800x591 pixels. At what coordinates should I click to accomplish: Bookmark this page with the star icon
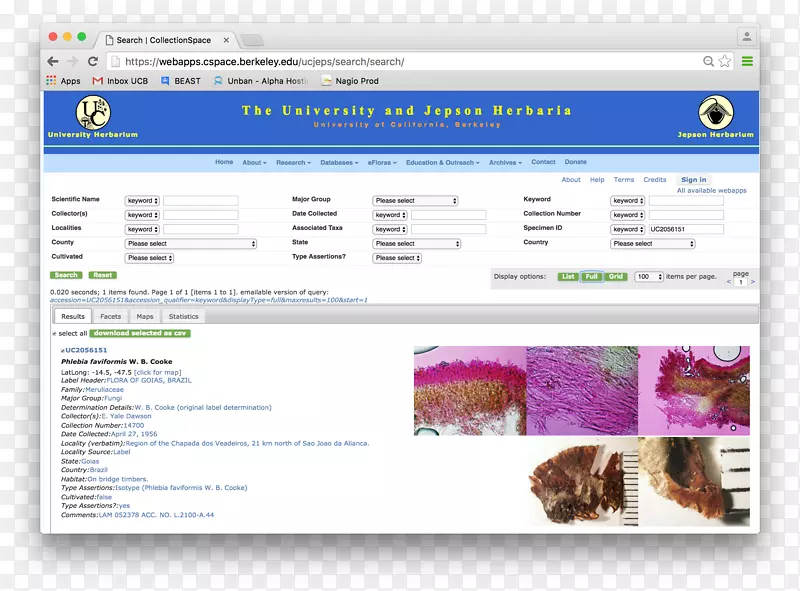point(725,61)
